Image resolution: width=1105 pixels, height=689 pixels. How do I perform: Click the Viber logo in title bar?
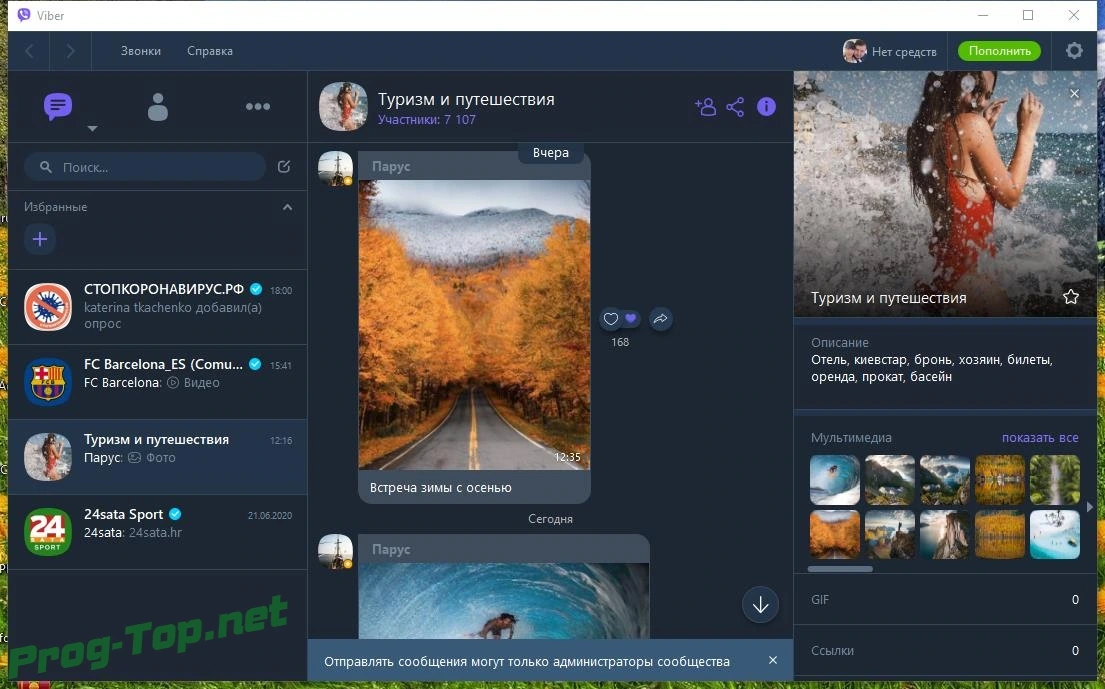pyautogui.click(x=24, y=15)
